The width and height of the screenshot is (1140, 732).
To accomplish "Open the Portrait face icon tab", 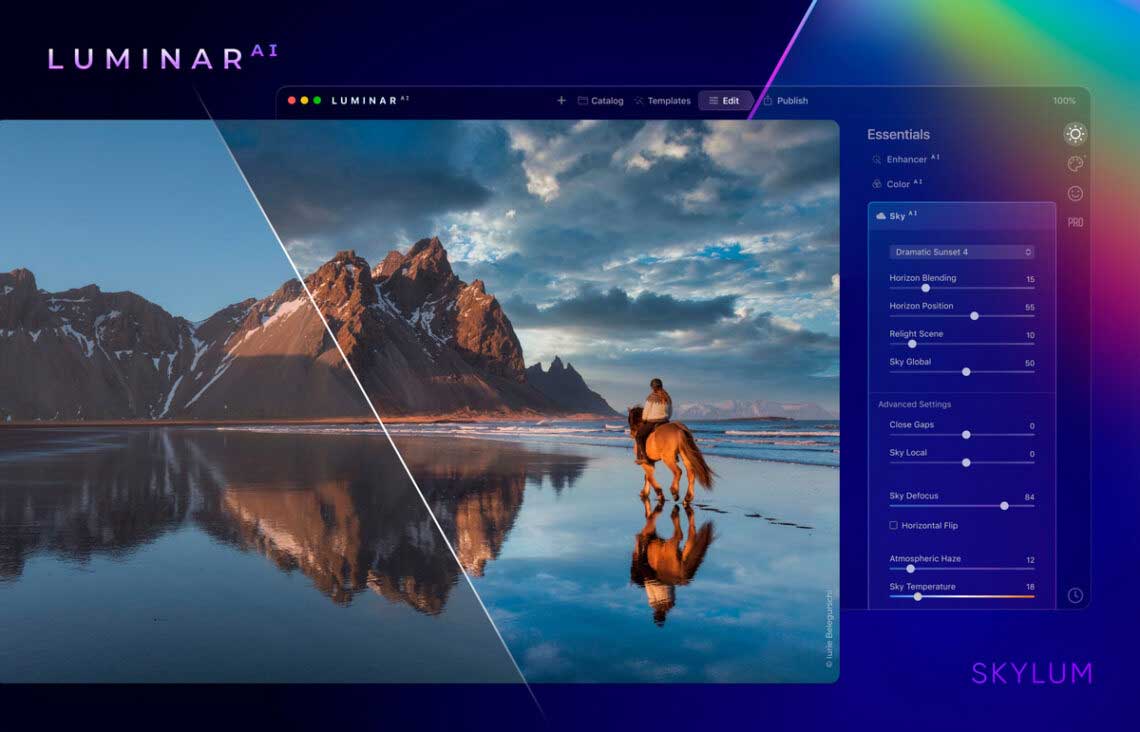I will (1075, 193).
